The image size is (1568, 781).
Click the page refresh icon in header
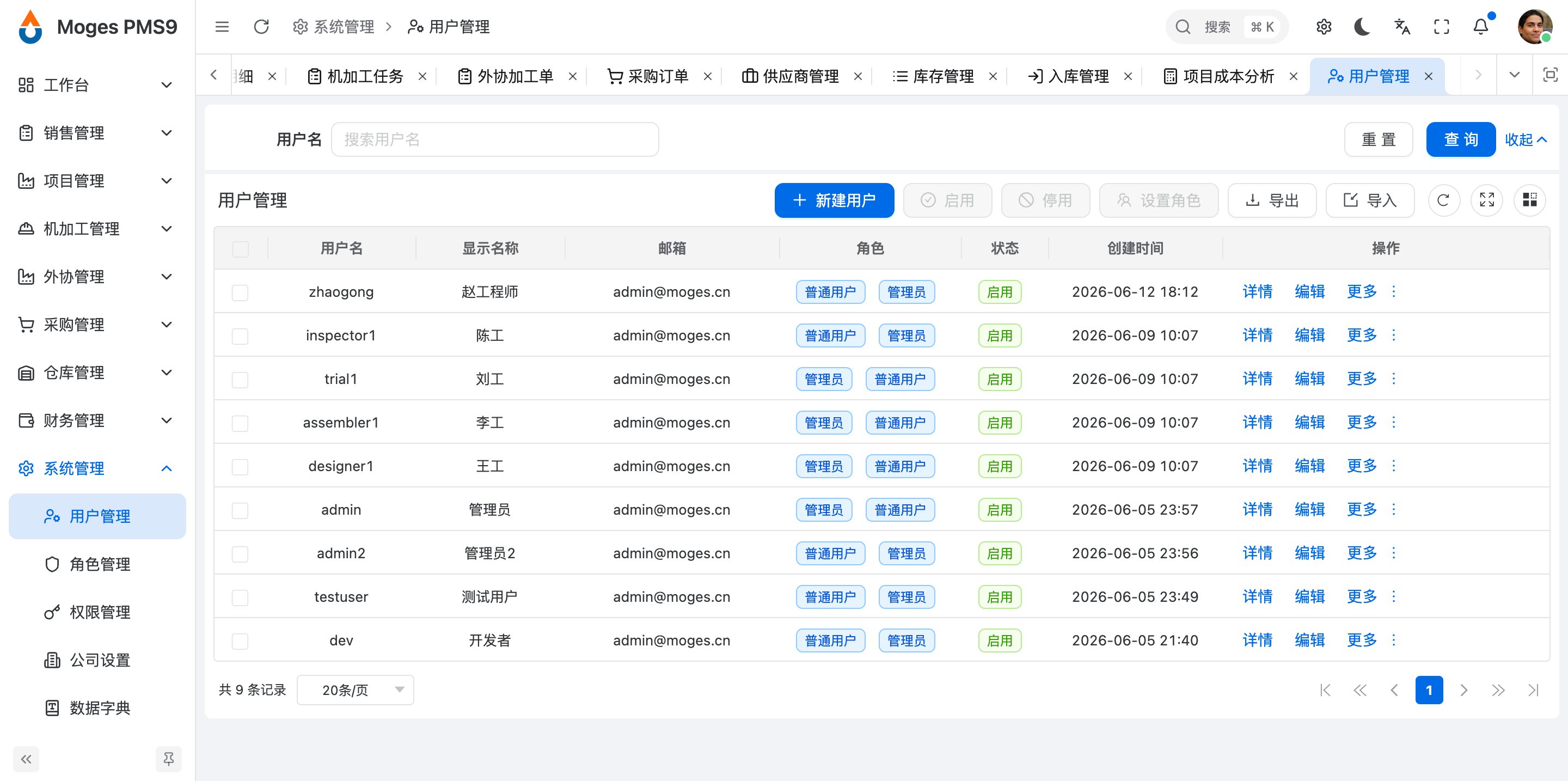261,27
